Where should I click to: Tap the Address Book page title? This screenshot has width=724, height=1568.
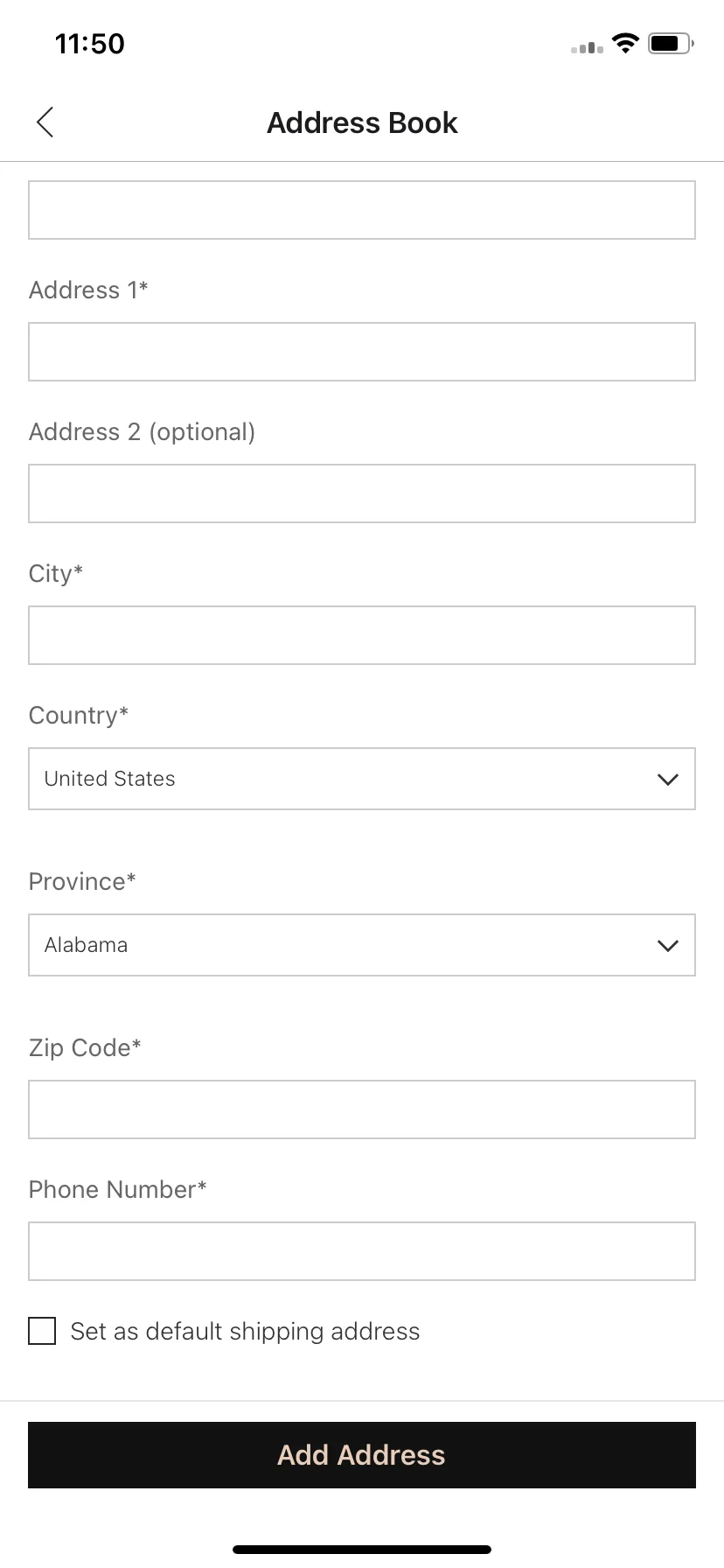pos(362,123)
